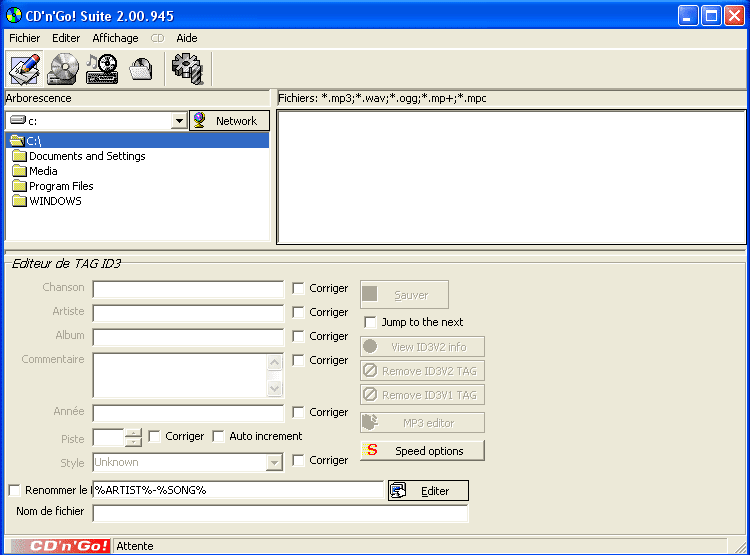Open the Editer menu

[x=66, y=38]
